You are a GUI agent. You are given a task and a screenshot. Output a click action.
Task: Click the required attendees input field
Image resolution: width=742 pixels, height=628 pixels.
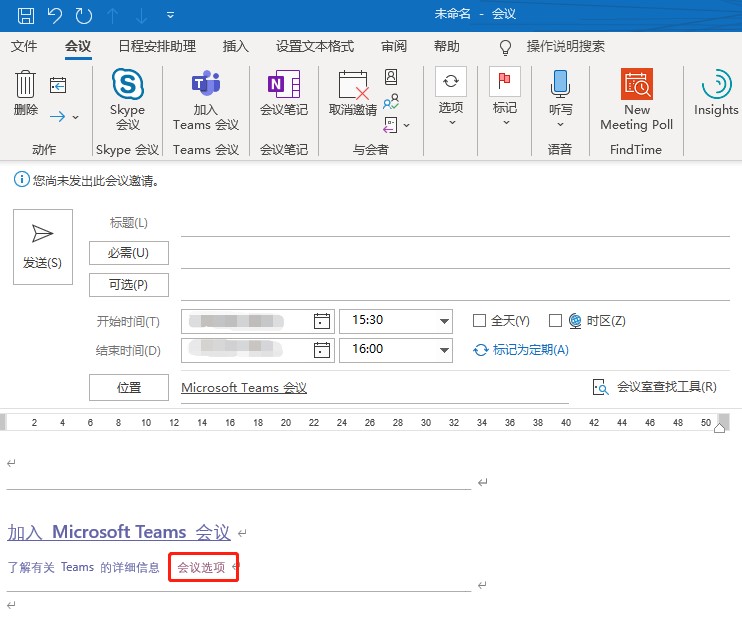pos(455,255)
